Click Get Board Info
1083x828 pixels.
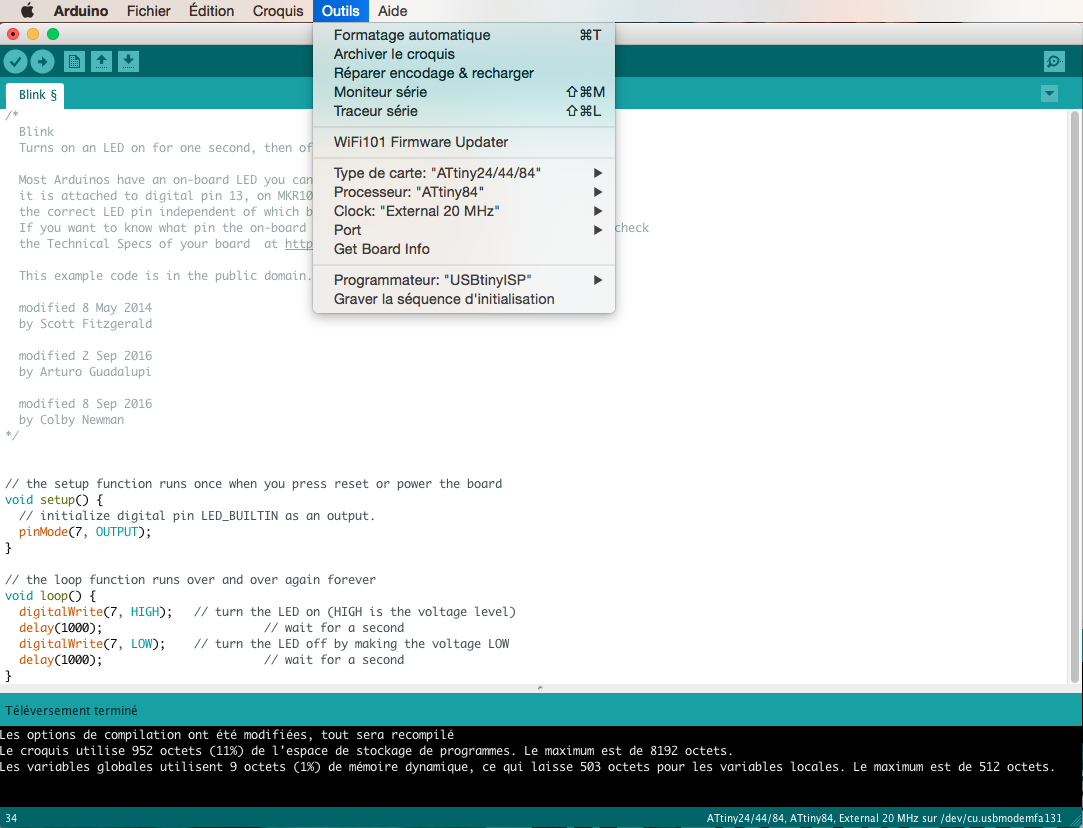point(463,249)
